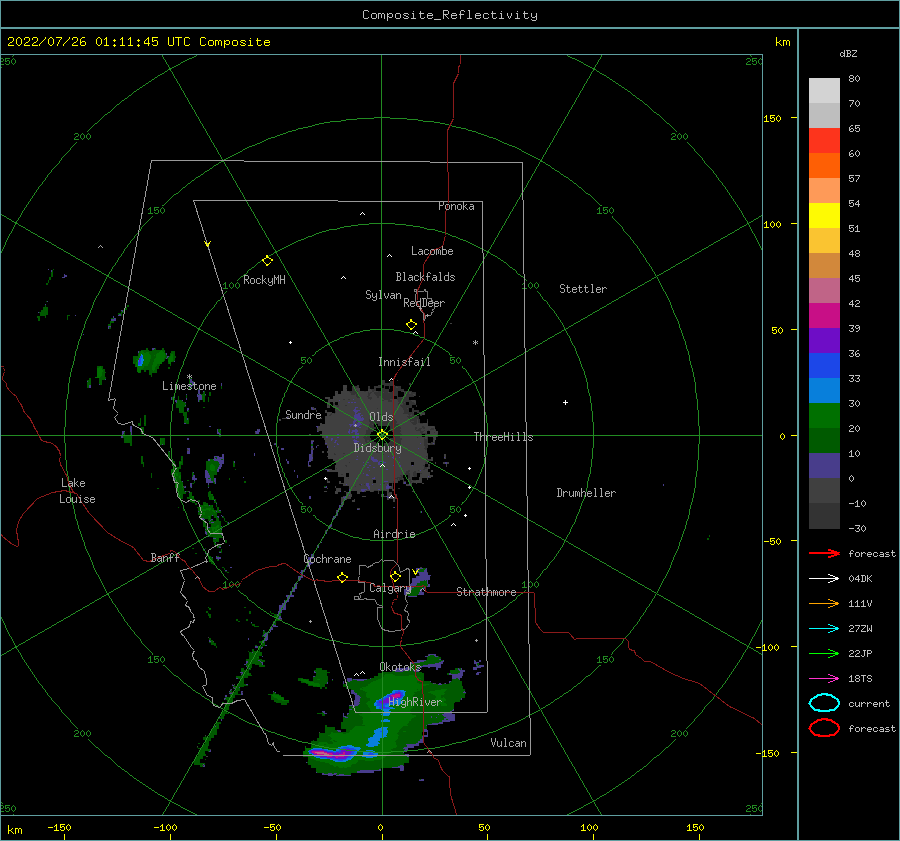Click the Lacombe label
Viewport: 900px width, 841px height.
pos(432,251)
